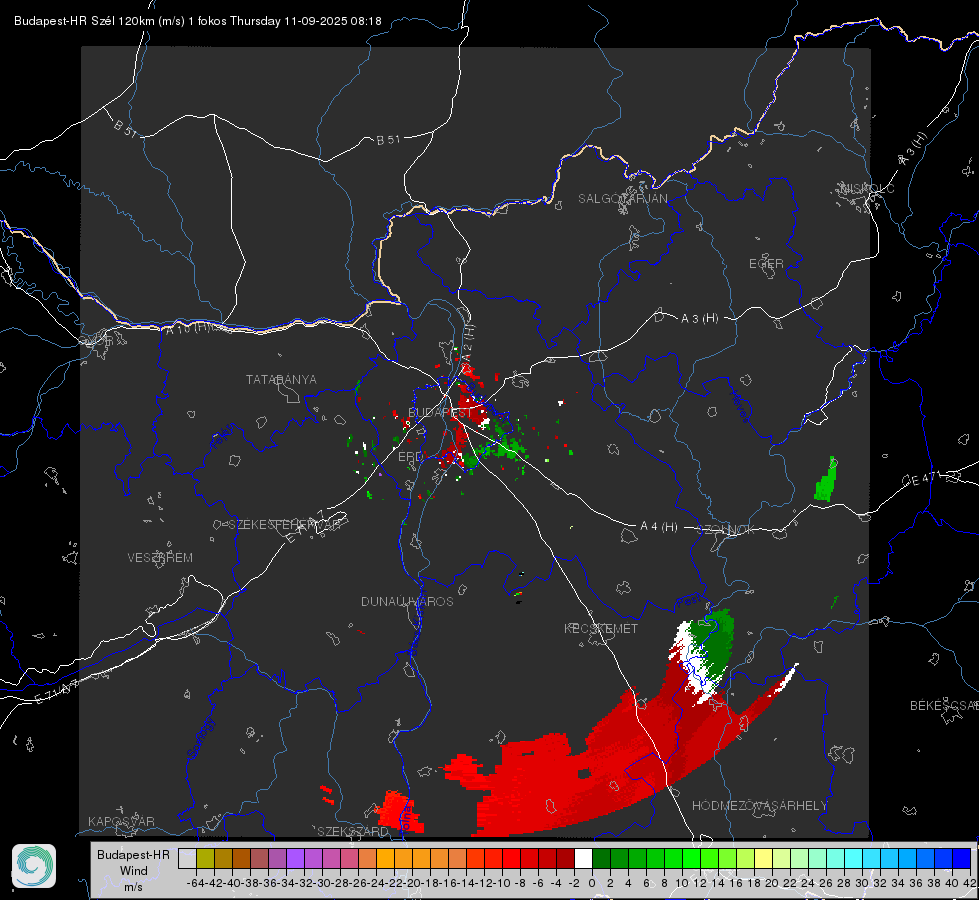Choose the olive swatch between -64 and -42

click(x=205, y=858)
